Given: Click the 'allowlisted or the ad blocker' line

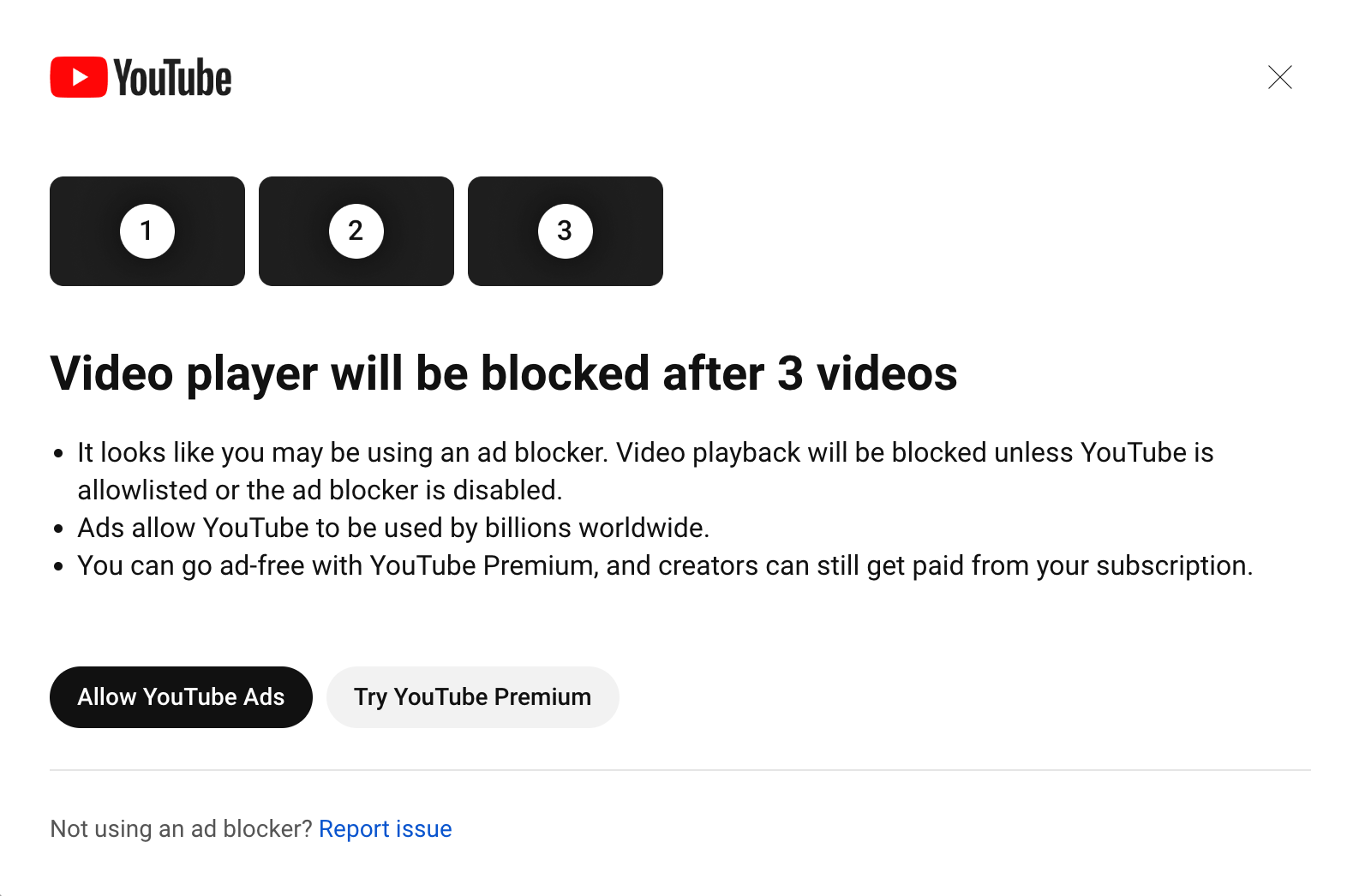Looking at the screenshot, I should tap(320, 490).
